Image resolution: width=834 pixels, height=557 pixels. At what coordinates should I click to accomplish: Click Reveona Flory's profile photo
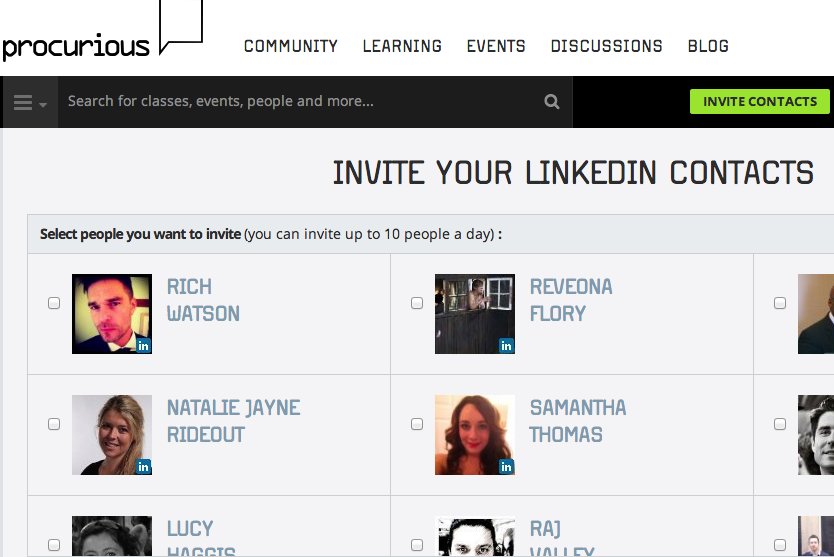point(475,314)
